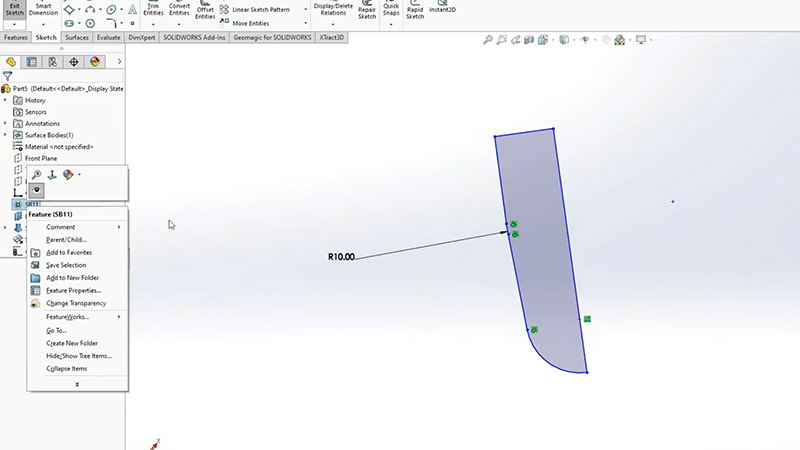Expand the History tree node

6,100
